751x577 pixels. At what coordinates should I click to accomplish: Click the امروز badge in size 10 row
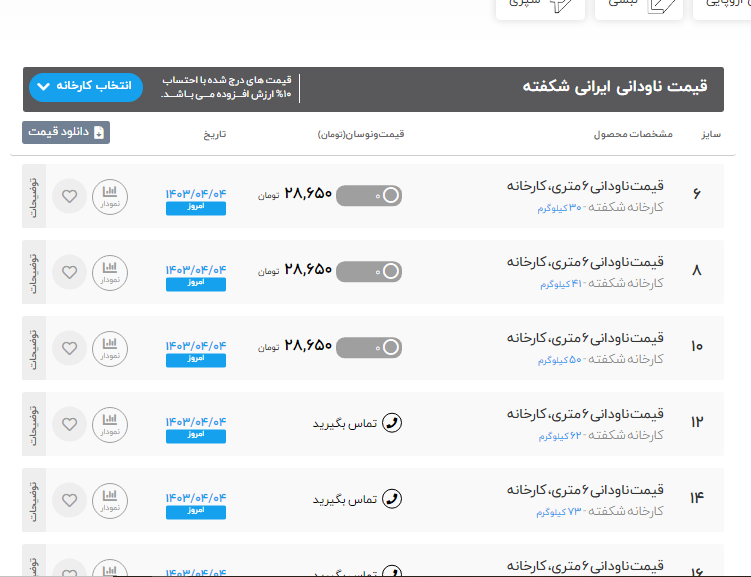(196, 360)
